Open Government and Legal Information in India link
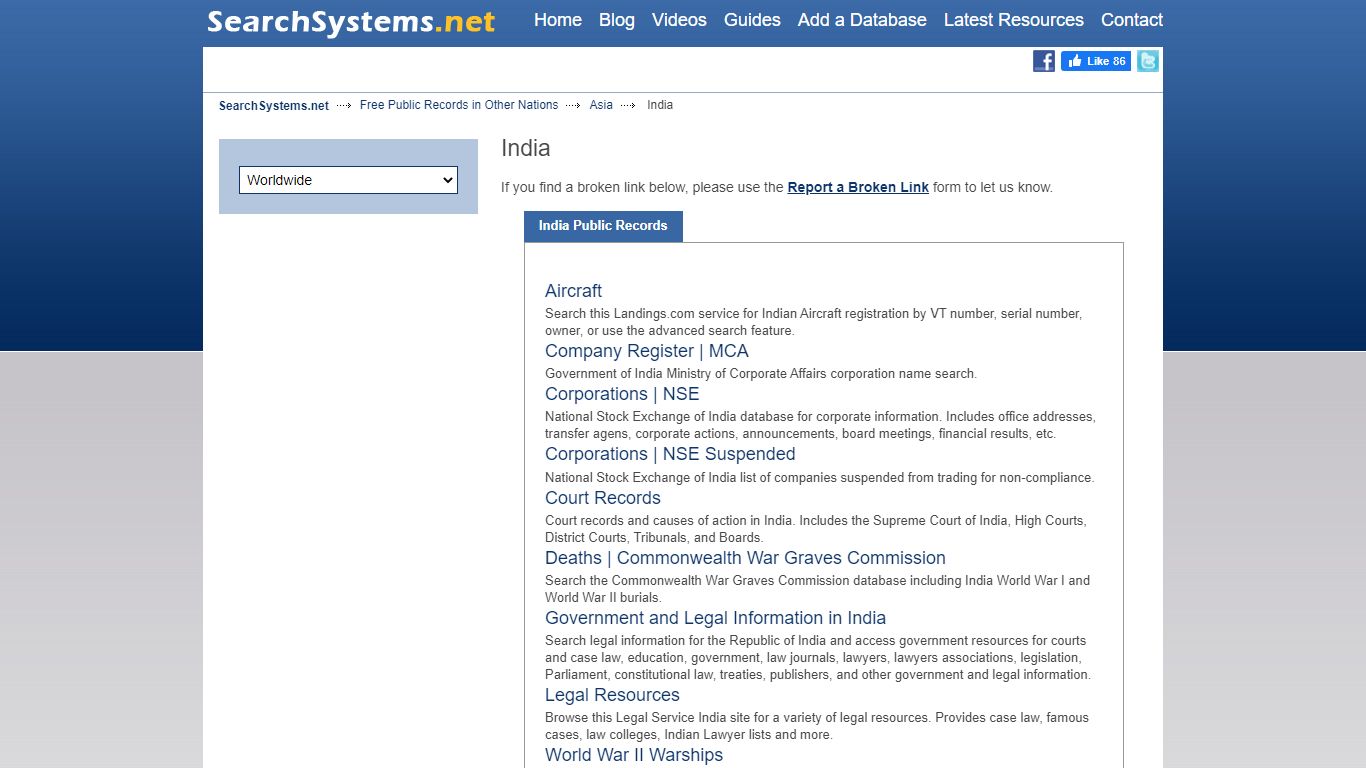Viewport: 1366px width, 768px height. [x=715, y=618]
